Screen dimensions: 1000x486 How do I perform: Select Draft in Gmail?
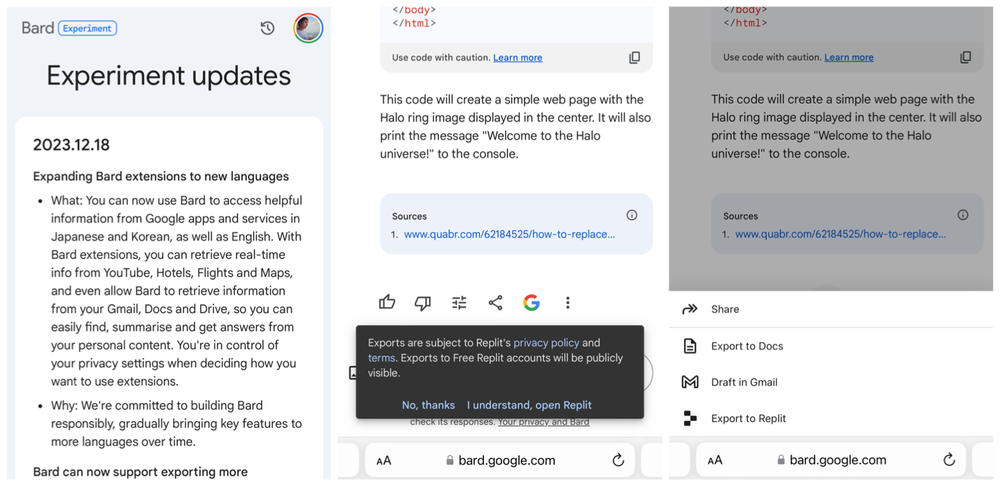point(744,382)
